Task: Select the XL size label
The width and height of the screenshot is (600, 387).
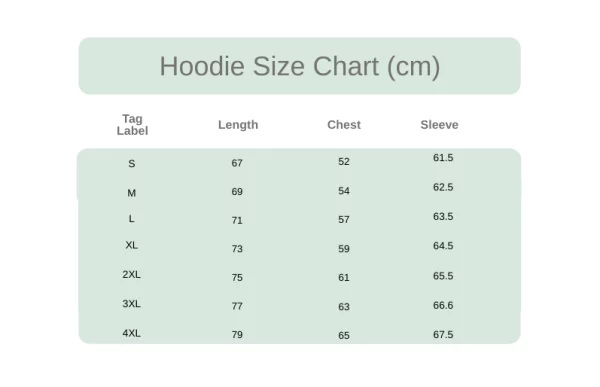Action: [132, 245]
